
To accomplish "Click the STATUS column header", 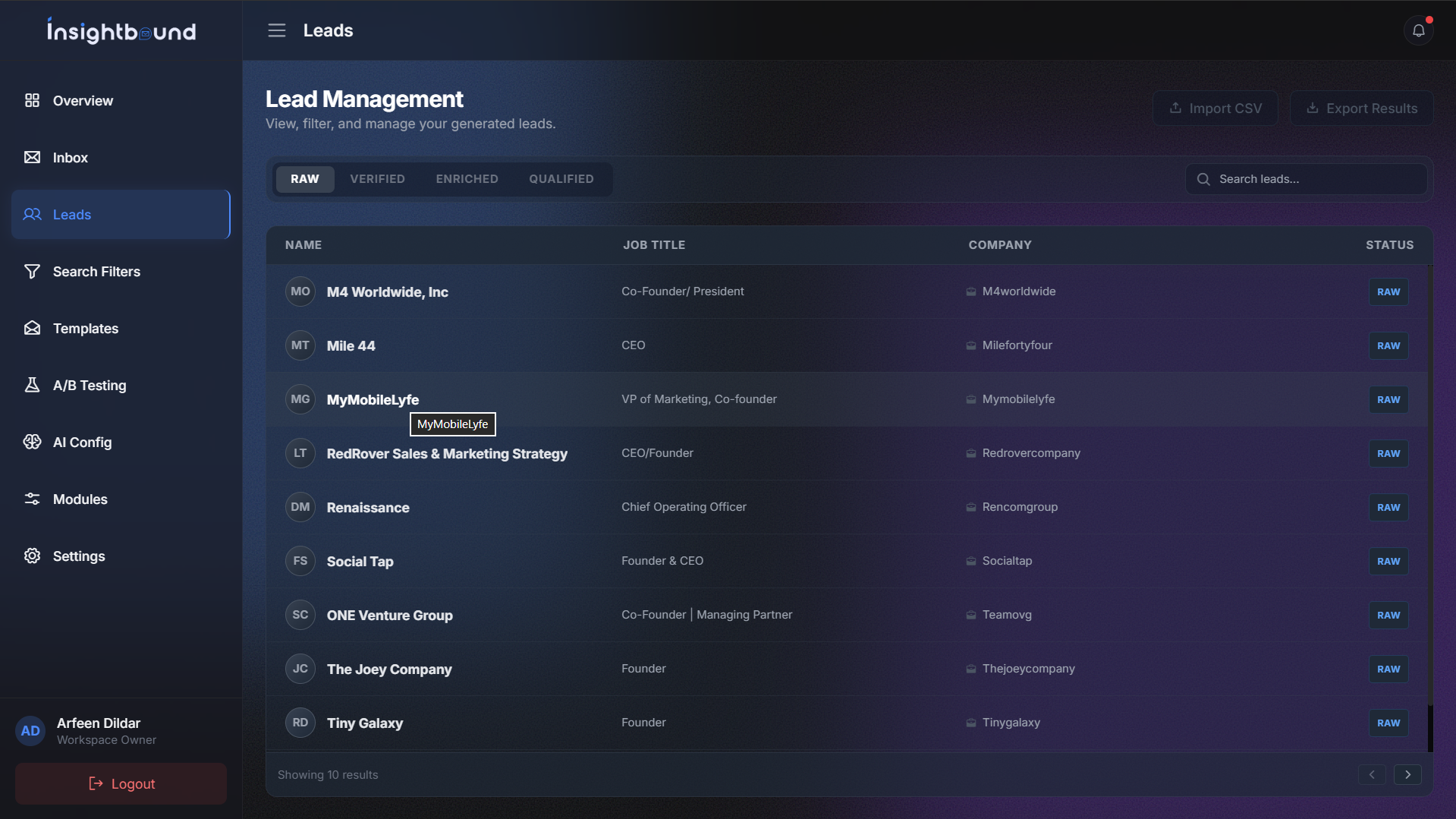I will point(1389,244).
